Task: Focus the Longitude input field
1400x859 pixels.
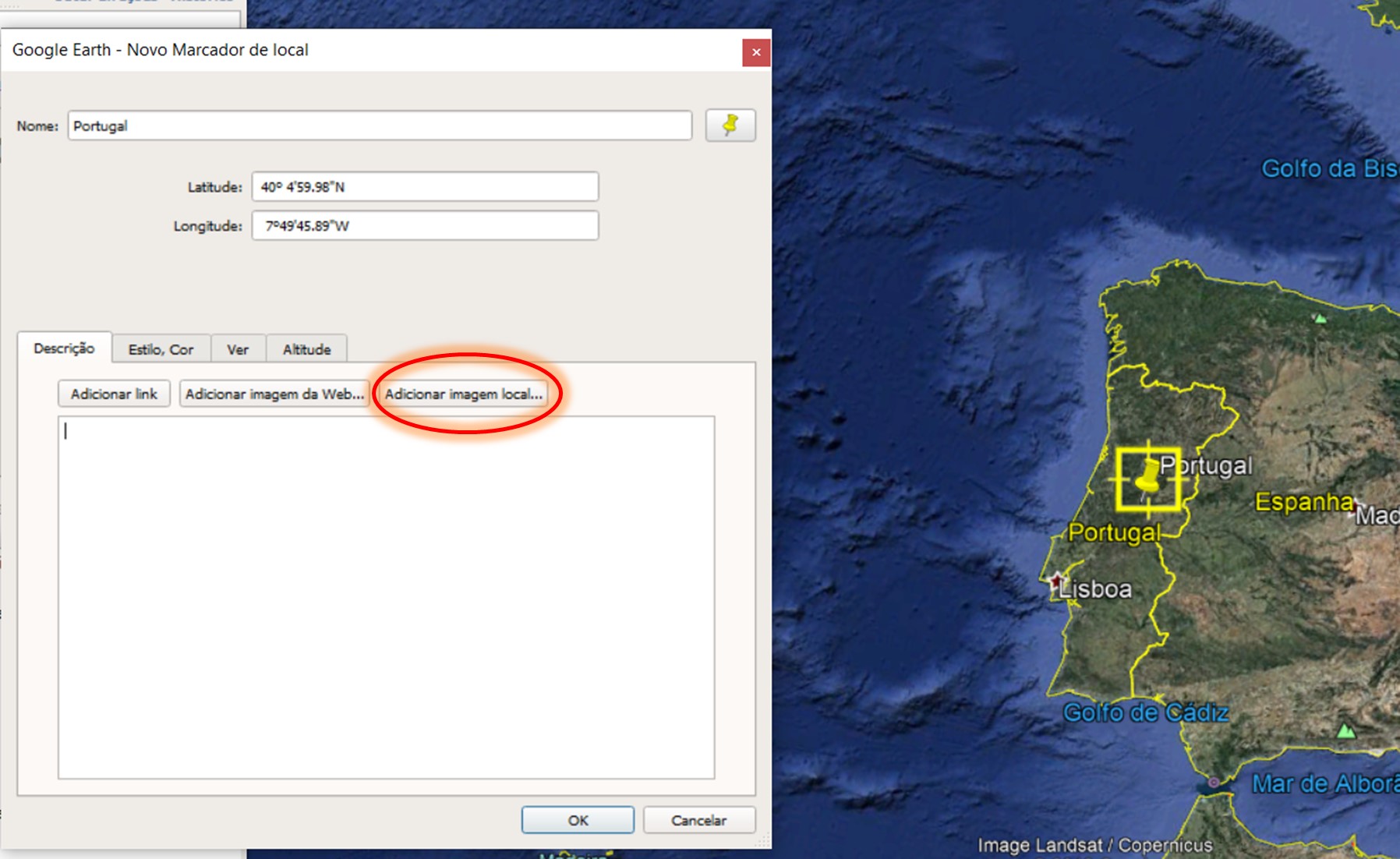Action: tap(425, 226)
